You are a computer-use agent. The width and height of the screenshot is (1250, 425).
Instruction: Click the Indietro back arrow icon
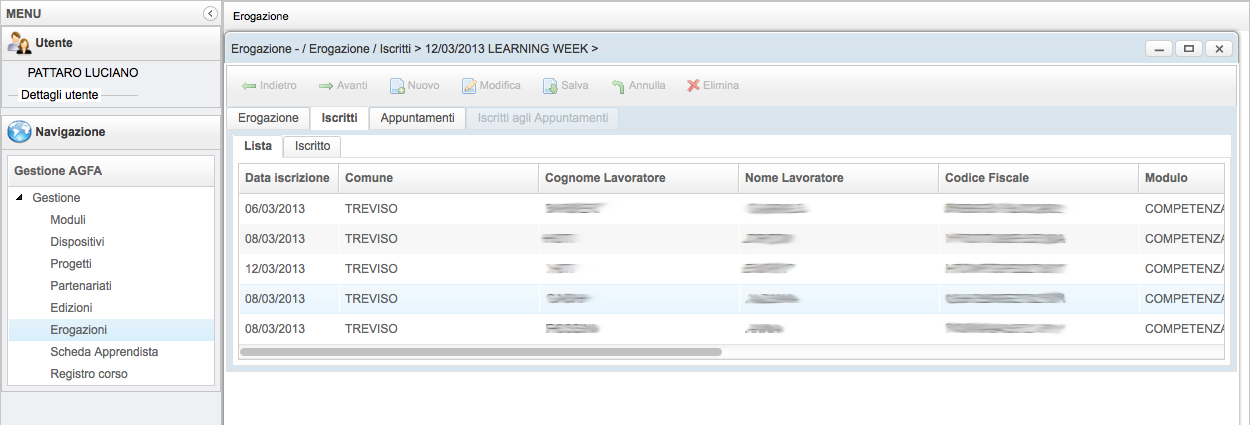[x=249, y=86]
